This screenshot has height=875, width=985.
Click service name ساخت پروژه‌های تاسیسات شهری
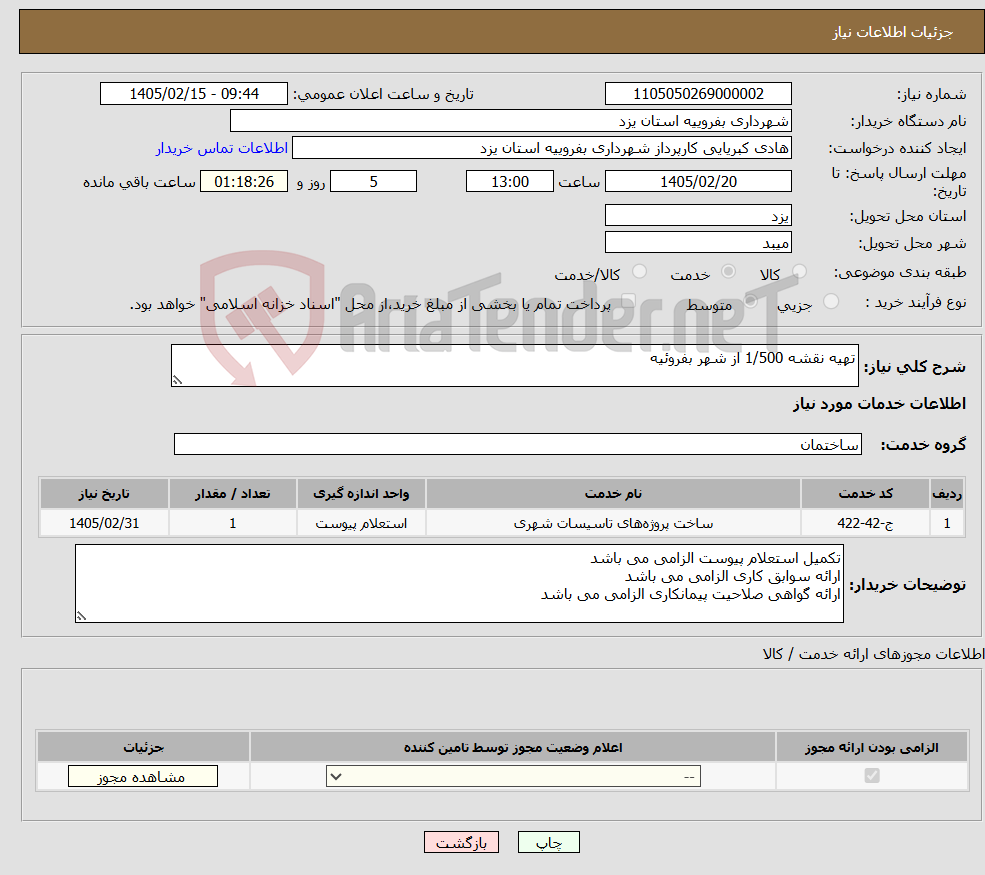click(613, 523)
